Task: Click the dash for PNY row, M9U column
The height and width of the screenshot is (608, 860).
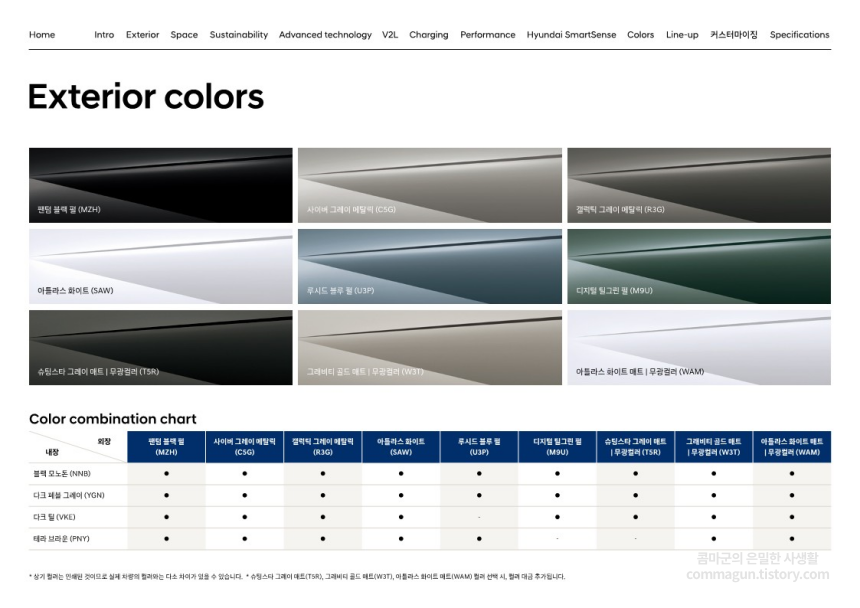Action: click(x=557, y=538)
